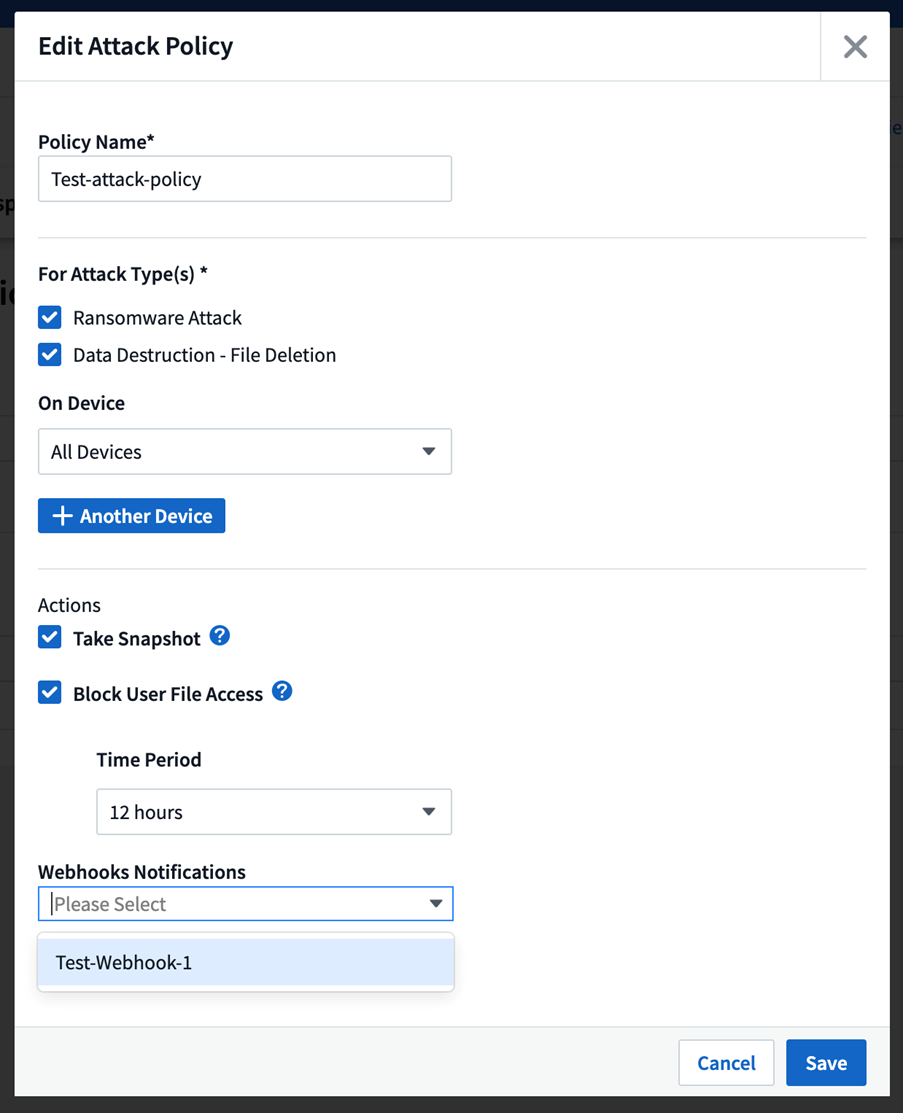Click the Ransomware Attack label text
903x1113 pixels.
point(157,318)
